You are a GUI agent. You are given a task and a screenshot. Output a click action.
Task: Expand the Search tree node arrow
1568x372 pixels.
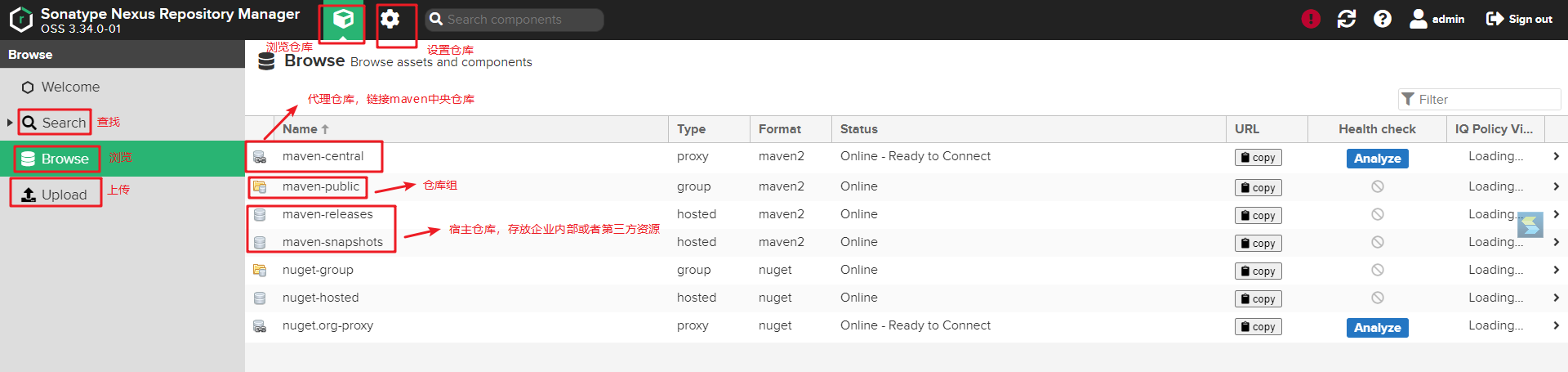[x=10, y=123]
